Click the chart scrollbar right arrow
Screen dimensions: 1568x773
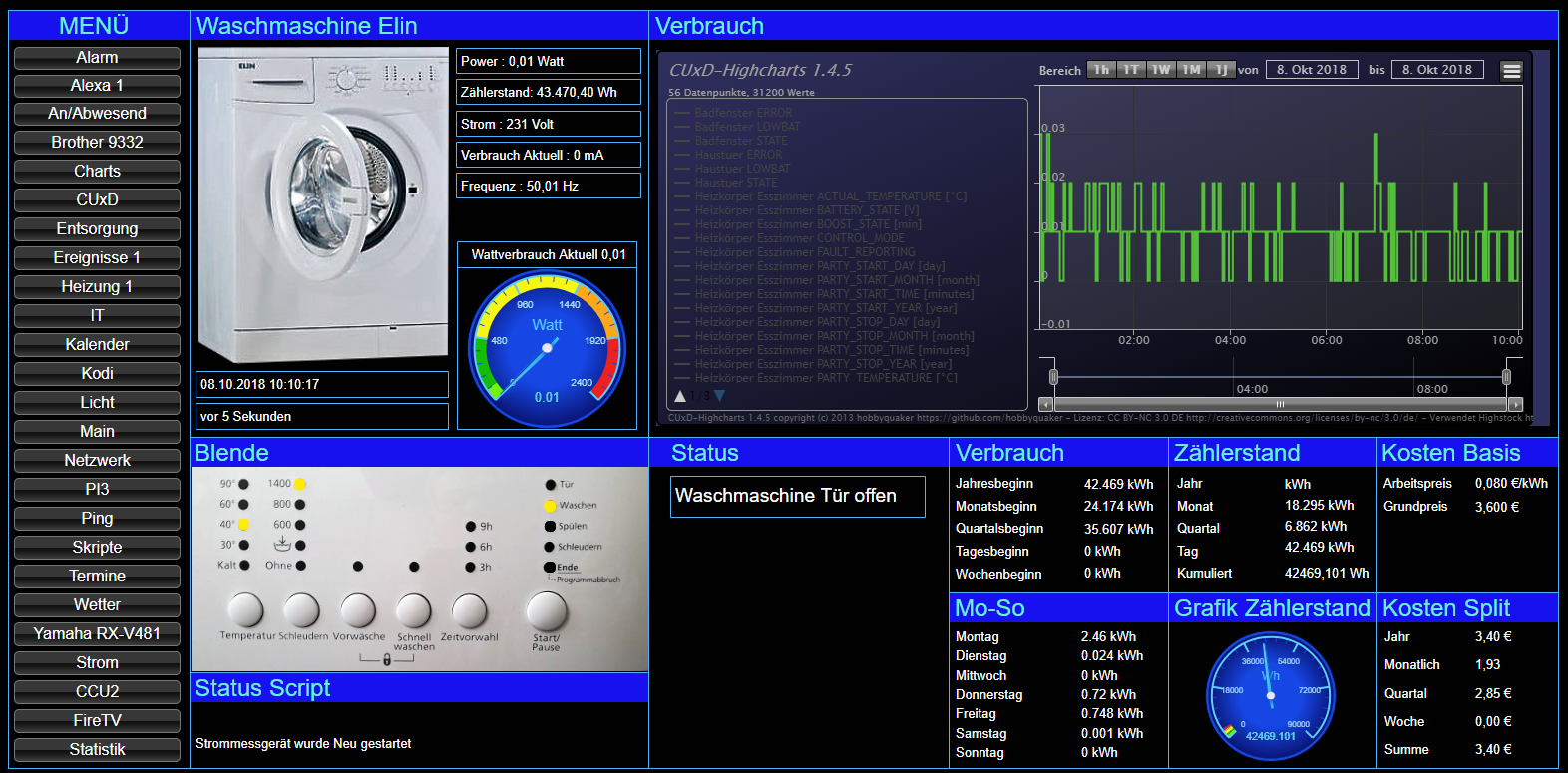(x=1516, y=405)
